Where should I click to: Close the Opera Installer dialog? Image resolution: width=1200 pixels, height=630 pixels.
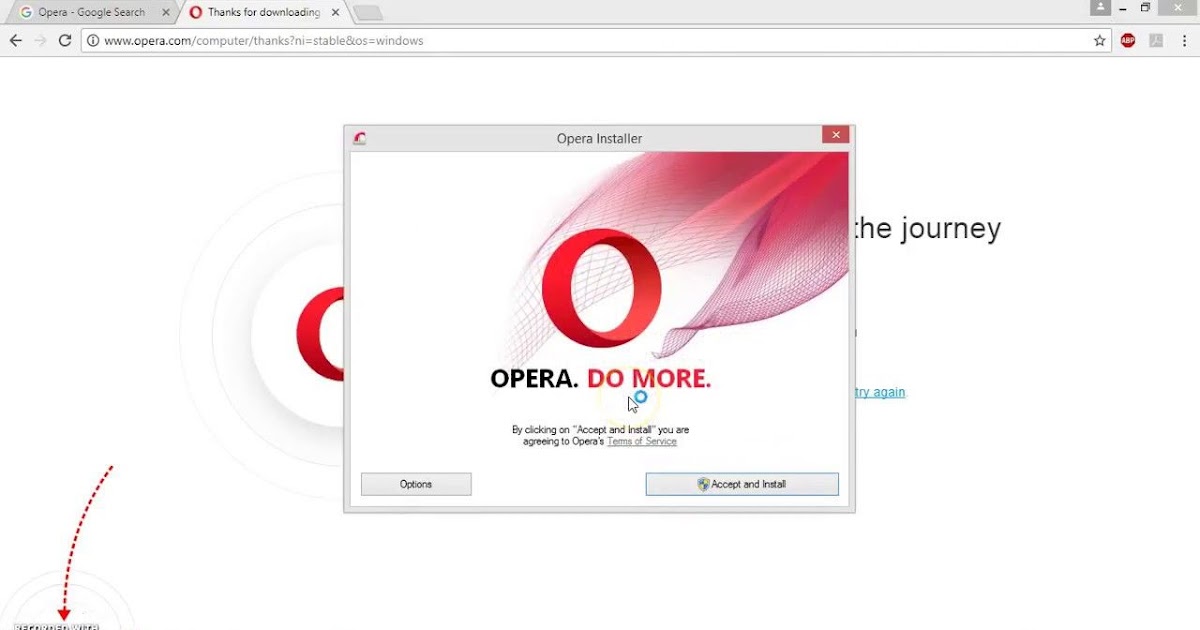click(836, 135)
